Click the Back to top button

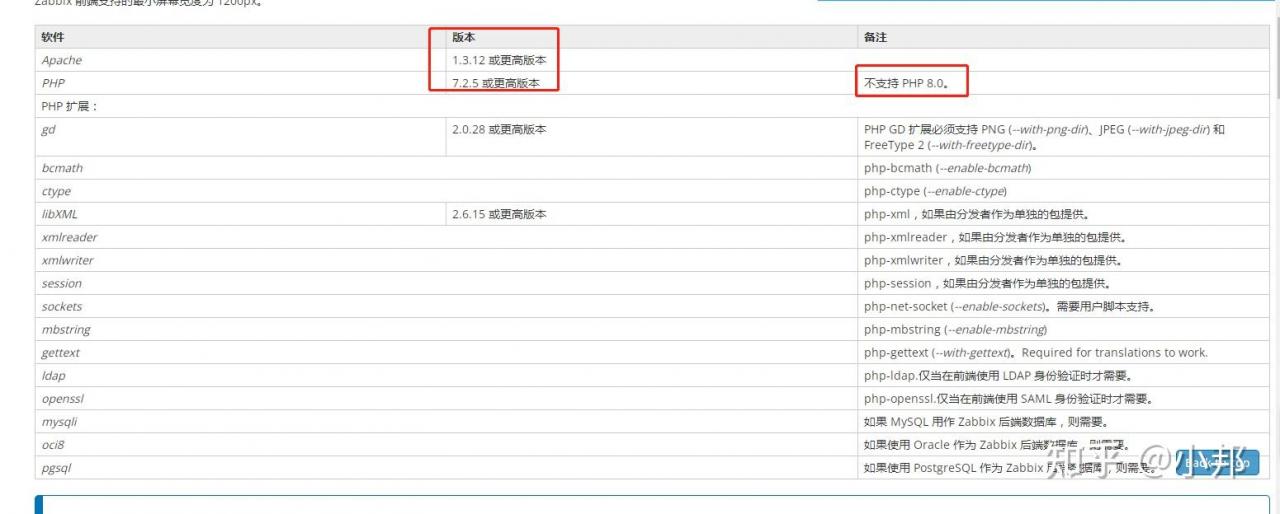1217,462
